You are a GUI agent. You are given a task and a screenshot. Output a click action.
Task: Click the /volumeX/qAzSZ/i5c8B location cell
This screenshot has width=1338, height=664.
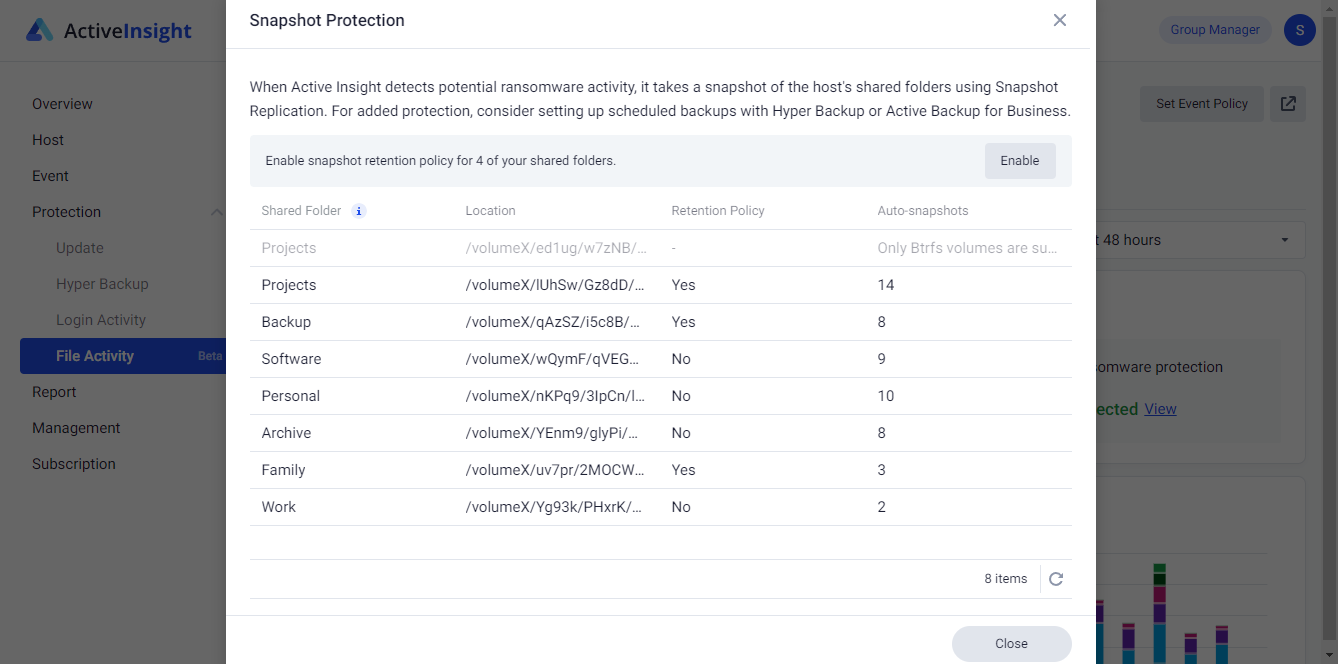pyautogui.click(x=555, y=322)
